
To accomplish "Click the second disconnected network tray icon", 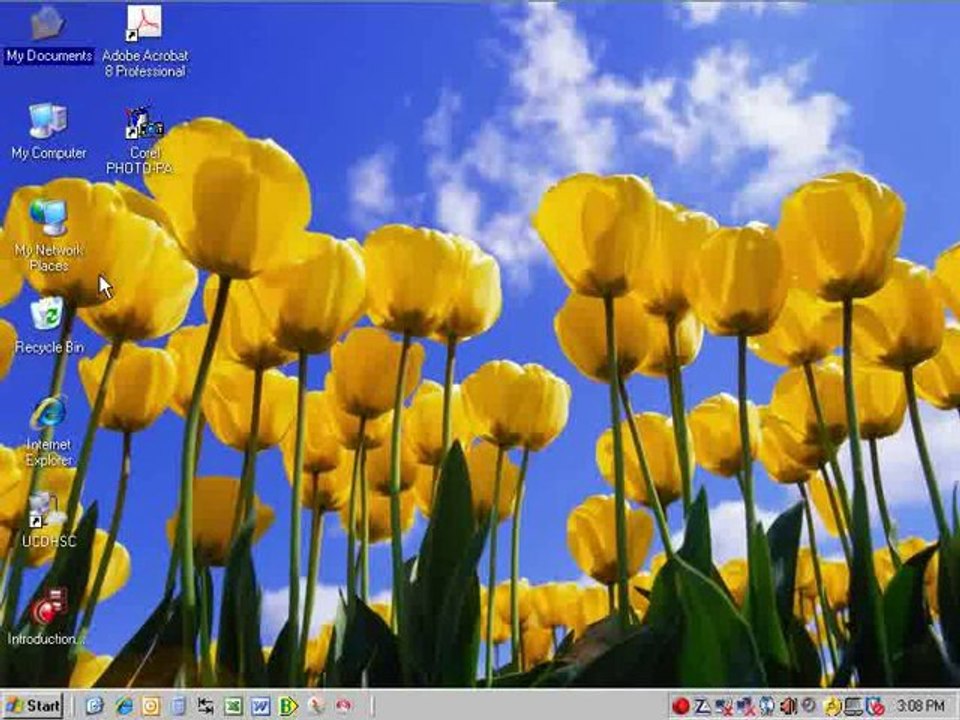I will (745, 707).
